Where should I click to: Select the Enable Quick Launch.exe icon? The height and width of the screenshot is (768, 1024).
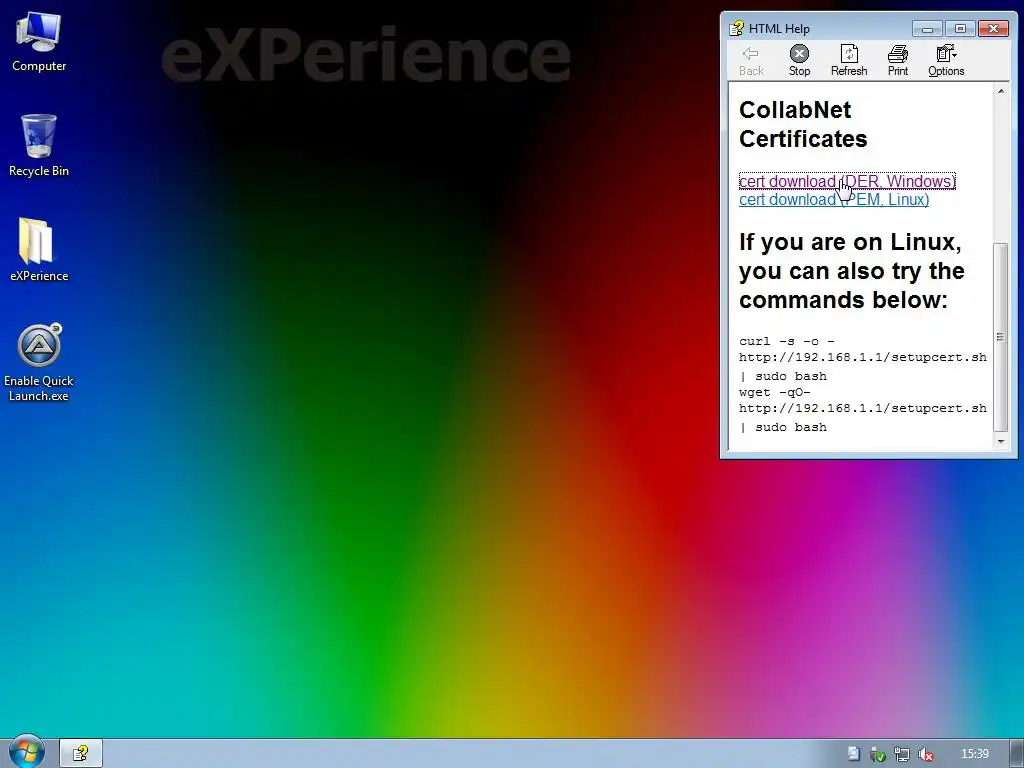point(39,362)
